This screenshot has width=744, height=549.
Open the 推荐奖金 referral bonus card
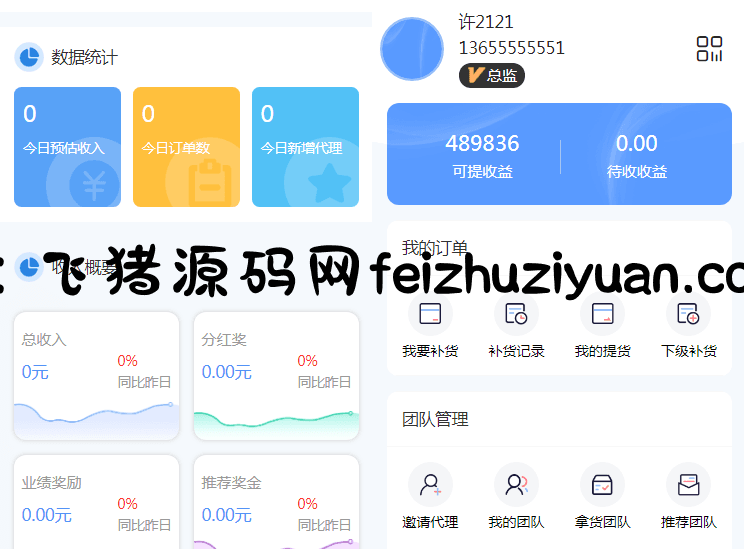pos(276,502)
